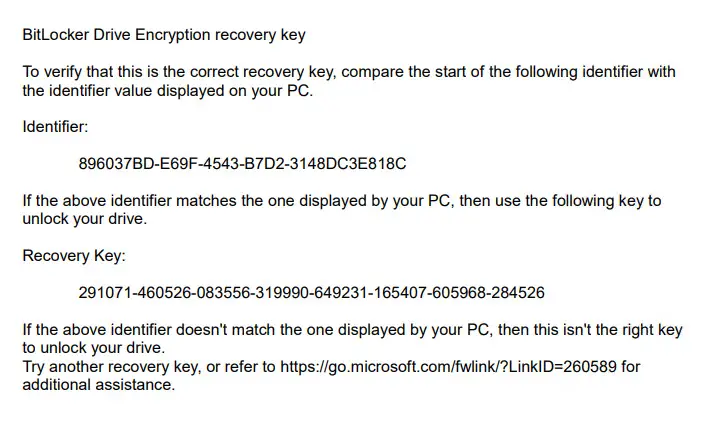
Task: Click the recovery key starting with 291071
Action: (x=312, y=292)
